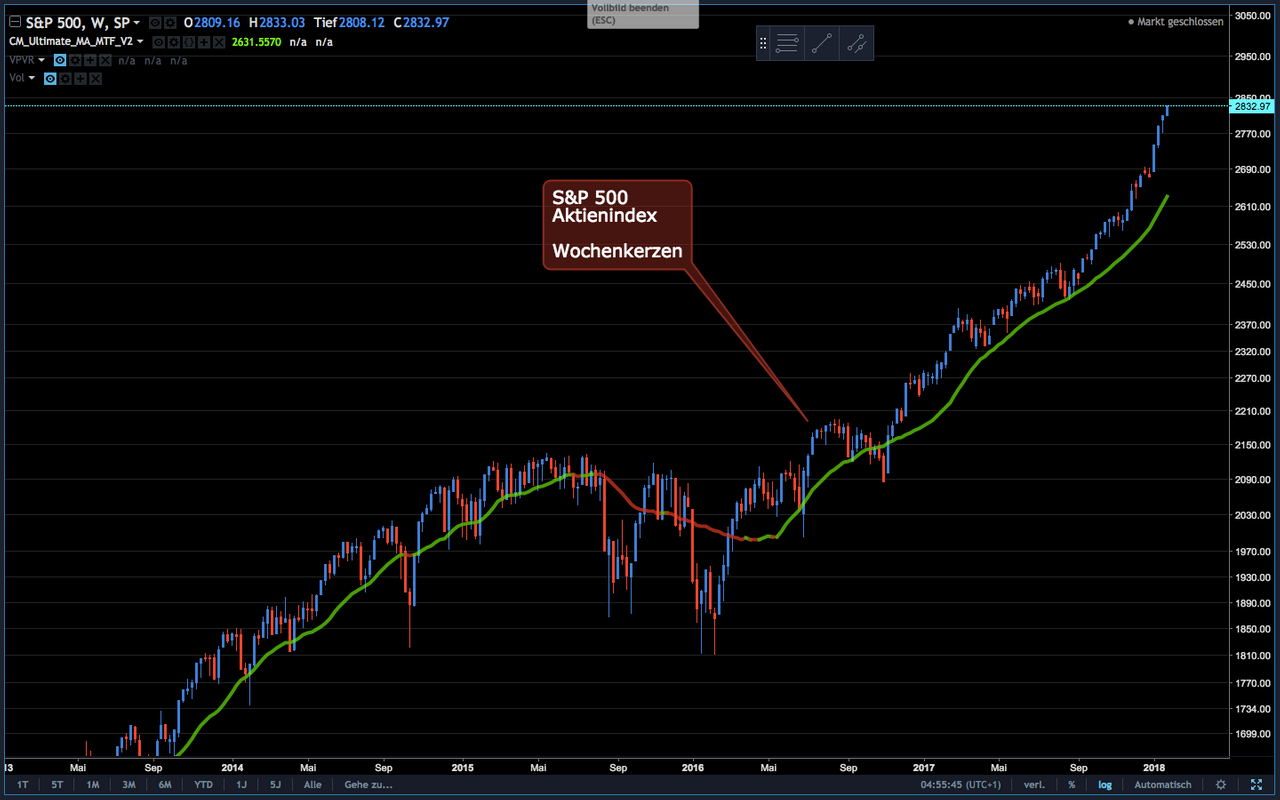The image size is (1280, 800).
Task: Set range to 5J
Action: 276,785
